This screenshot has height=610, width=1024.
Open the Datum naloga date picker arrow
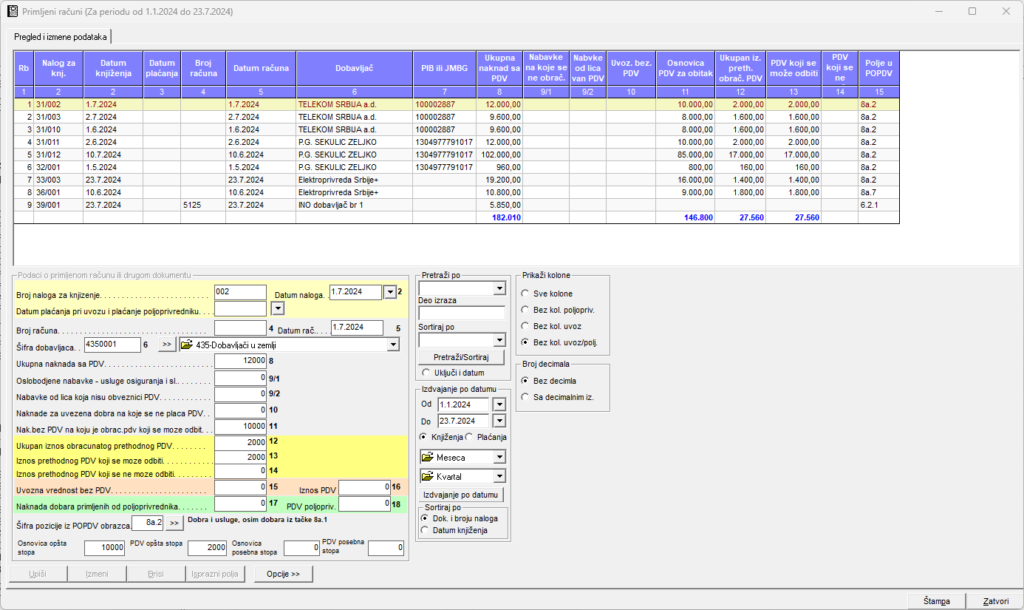[x=389, y=293]
